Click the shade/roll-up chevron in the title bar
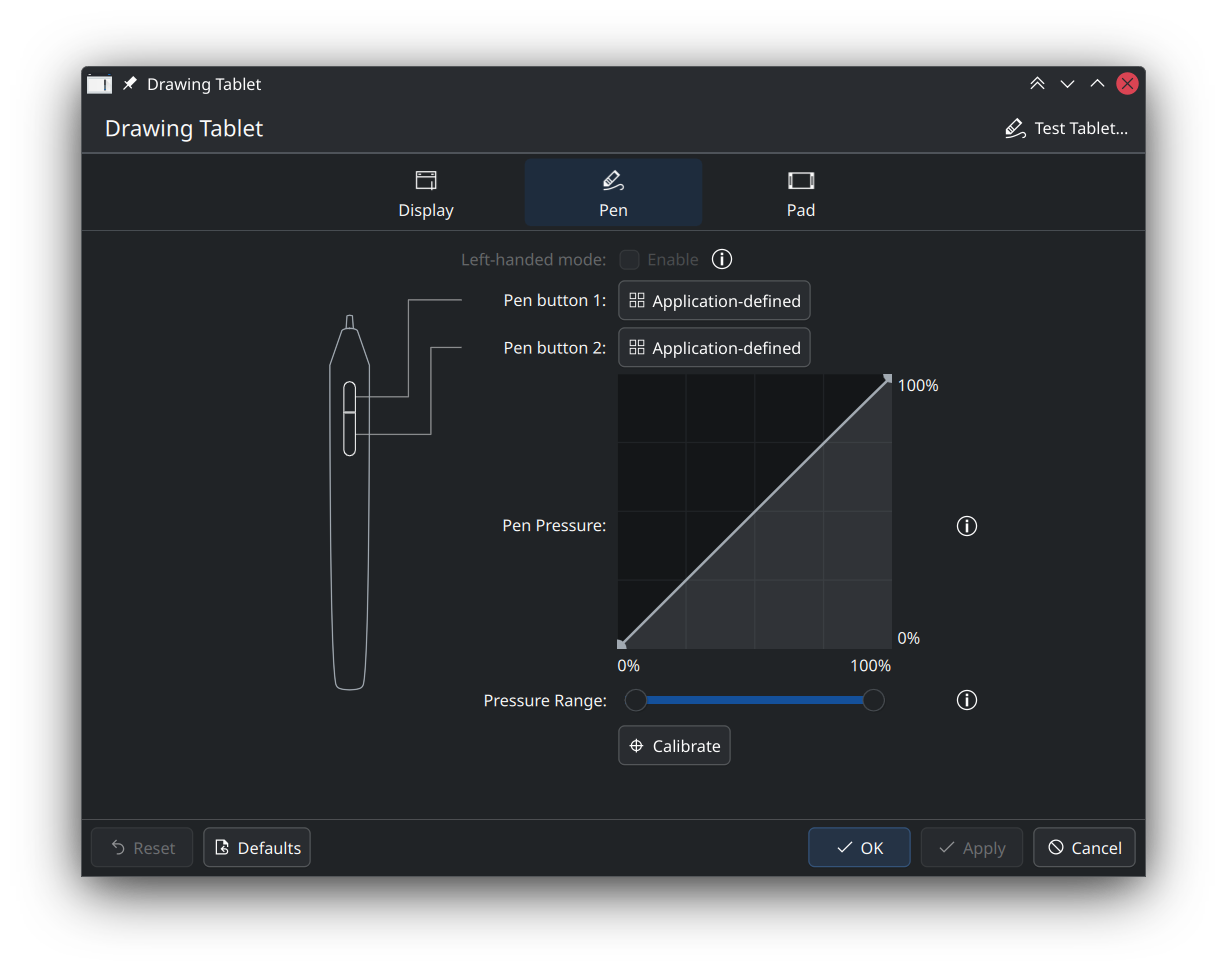Image resolution: width=1227 pixels, height=974 pixels. pos(1097,83)
